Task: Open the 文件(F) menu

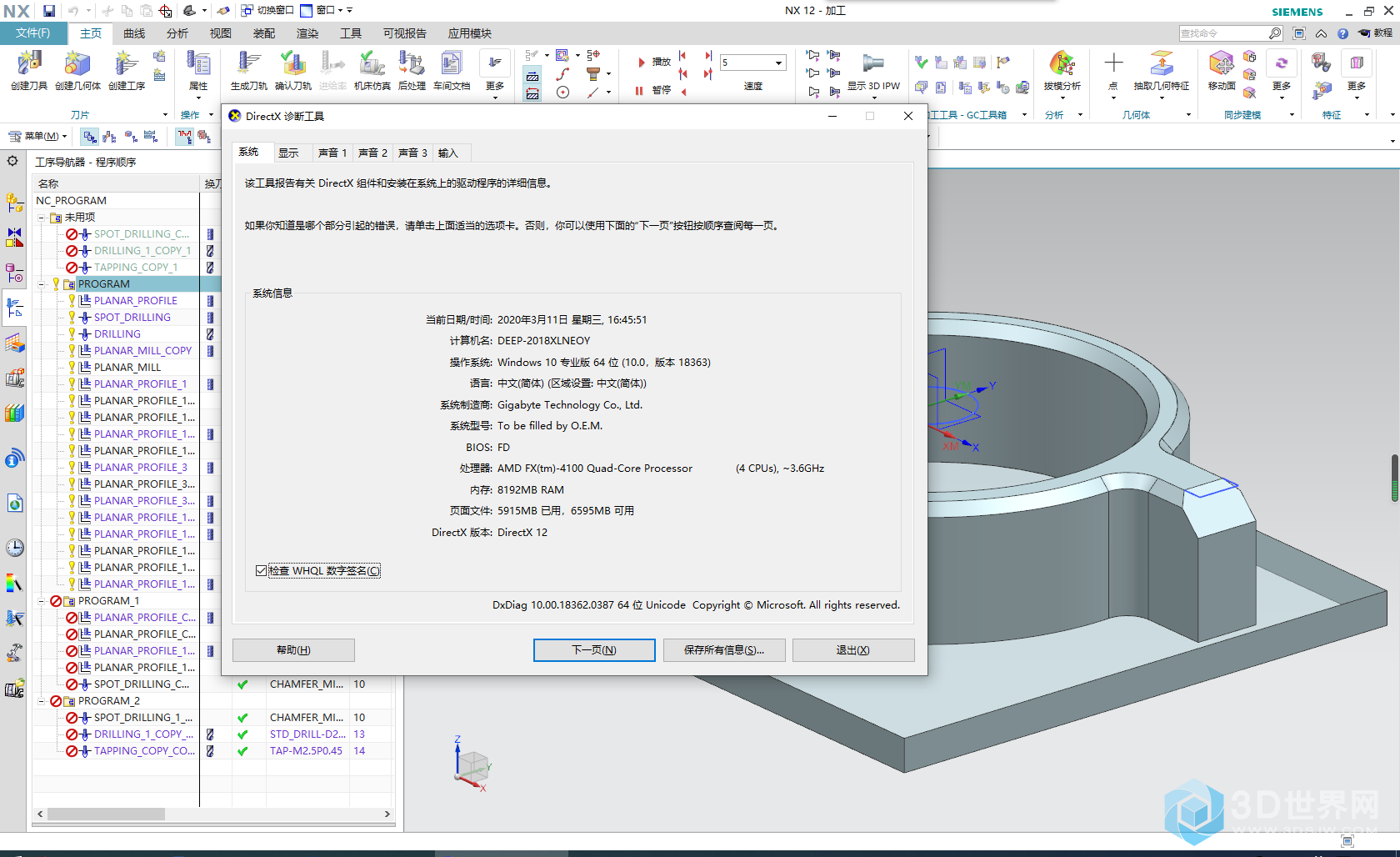Action: (x=33, y=33)
